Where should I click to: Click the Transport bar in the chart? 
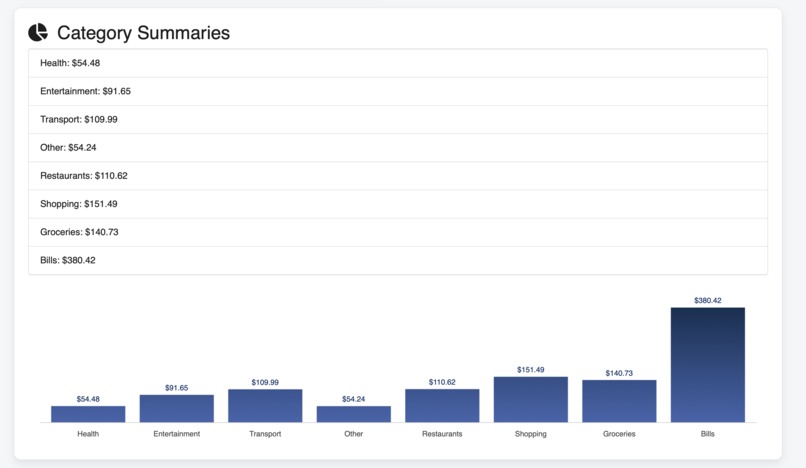point(265,406)
